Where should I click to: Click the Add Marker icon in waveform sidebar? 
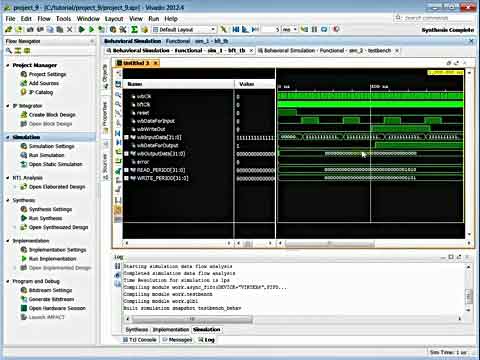click(x=118, y=171)
